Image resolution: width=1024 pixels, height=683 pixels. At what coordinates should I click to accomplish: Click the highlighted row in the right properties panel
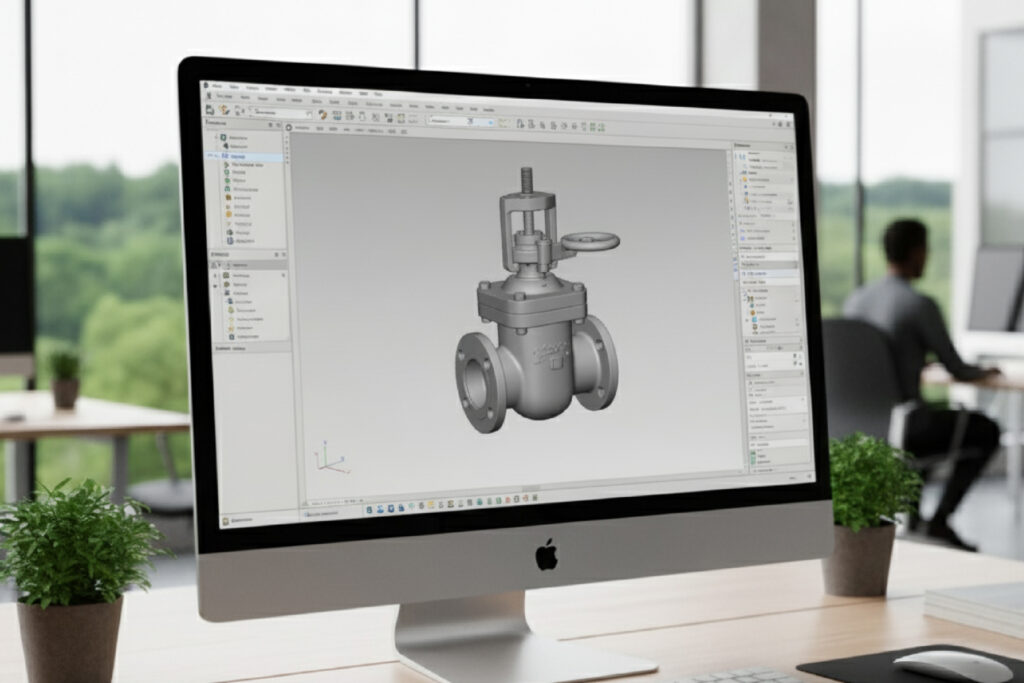point(768,274)
